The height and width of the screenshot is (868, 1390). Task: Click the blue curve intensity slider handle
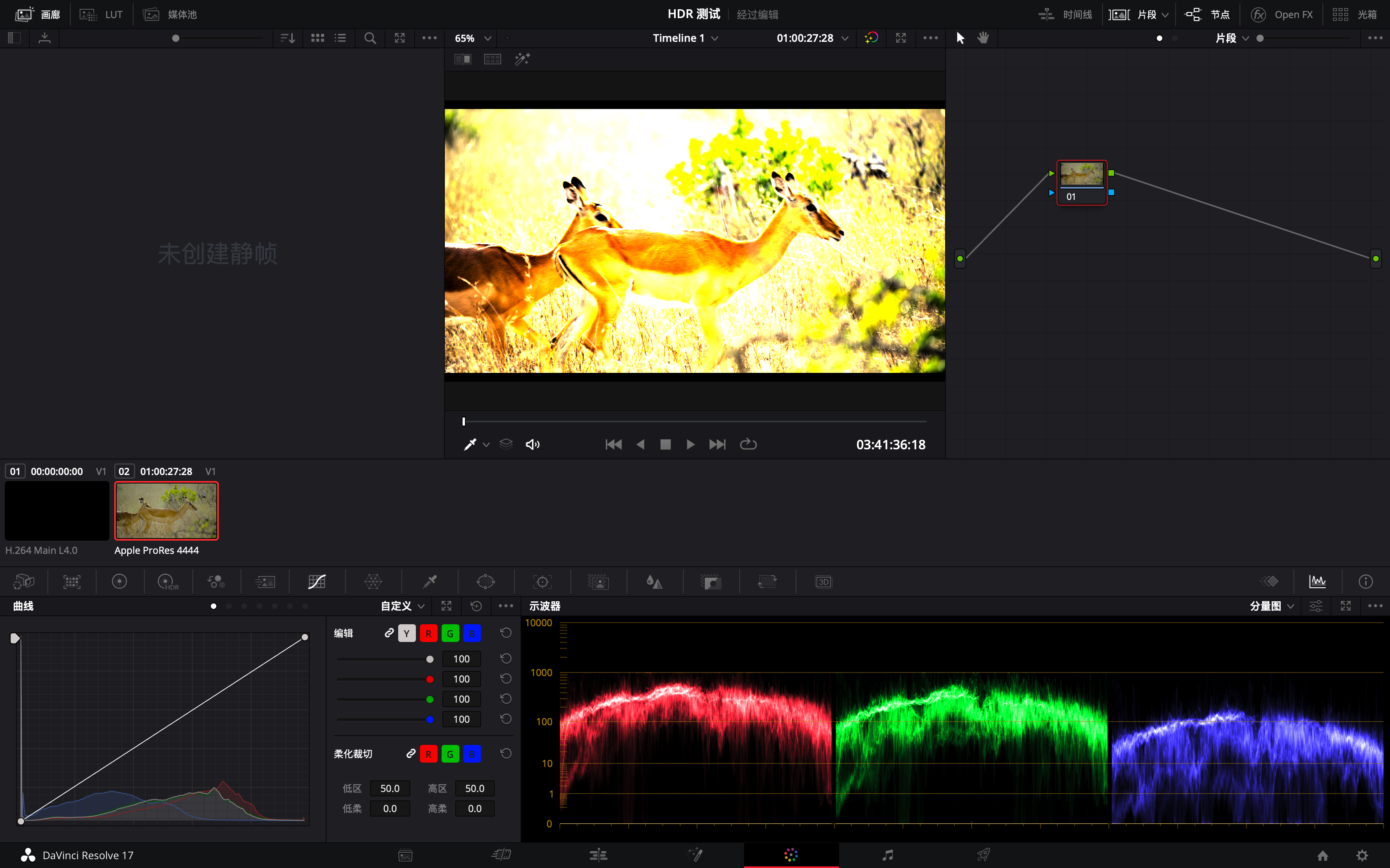point(430,719)
